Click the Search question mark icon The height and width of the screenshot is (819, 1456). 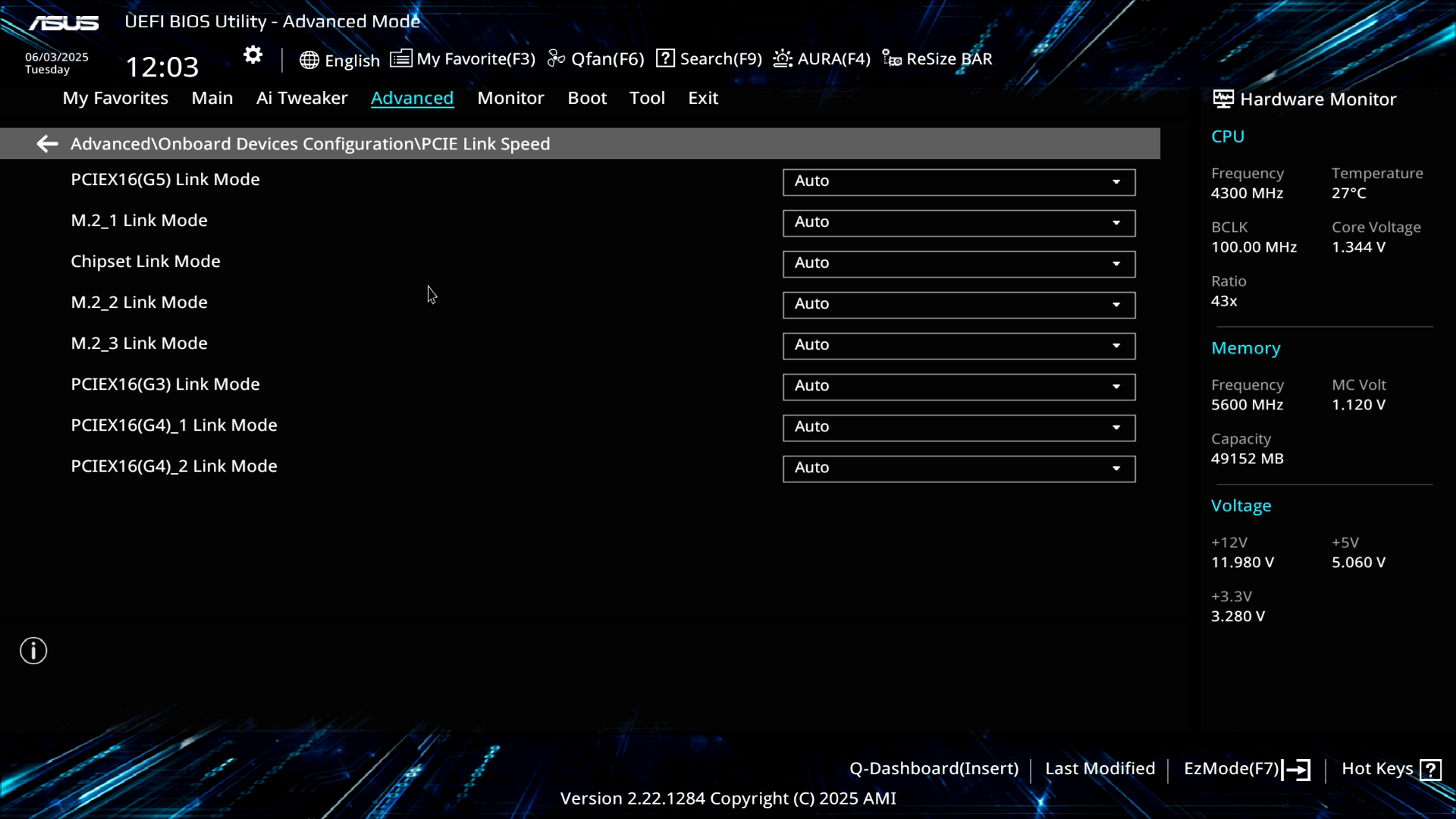point(665,58)
